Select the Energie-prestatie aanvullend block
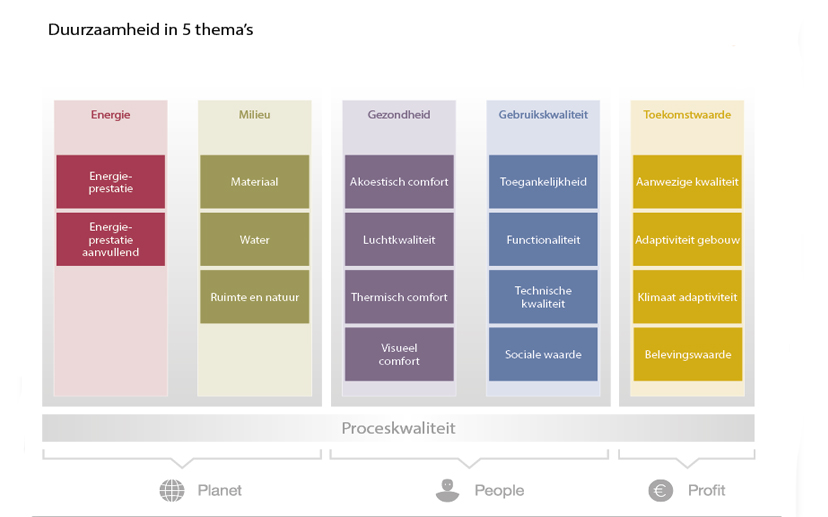This screenshot has width=828, height=517. pos(110,239)
